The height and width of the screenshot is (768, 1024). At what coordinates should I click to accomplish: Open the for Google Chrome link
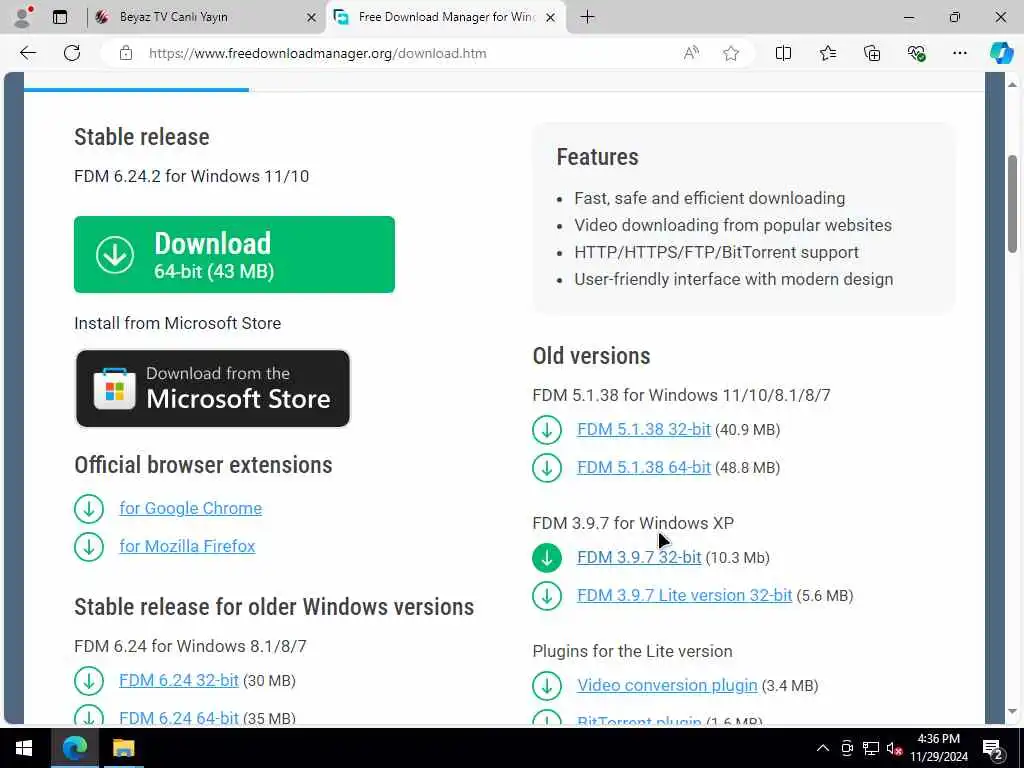coord(191,508)
